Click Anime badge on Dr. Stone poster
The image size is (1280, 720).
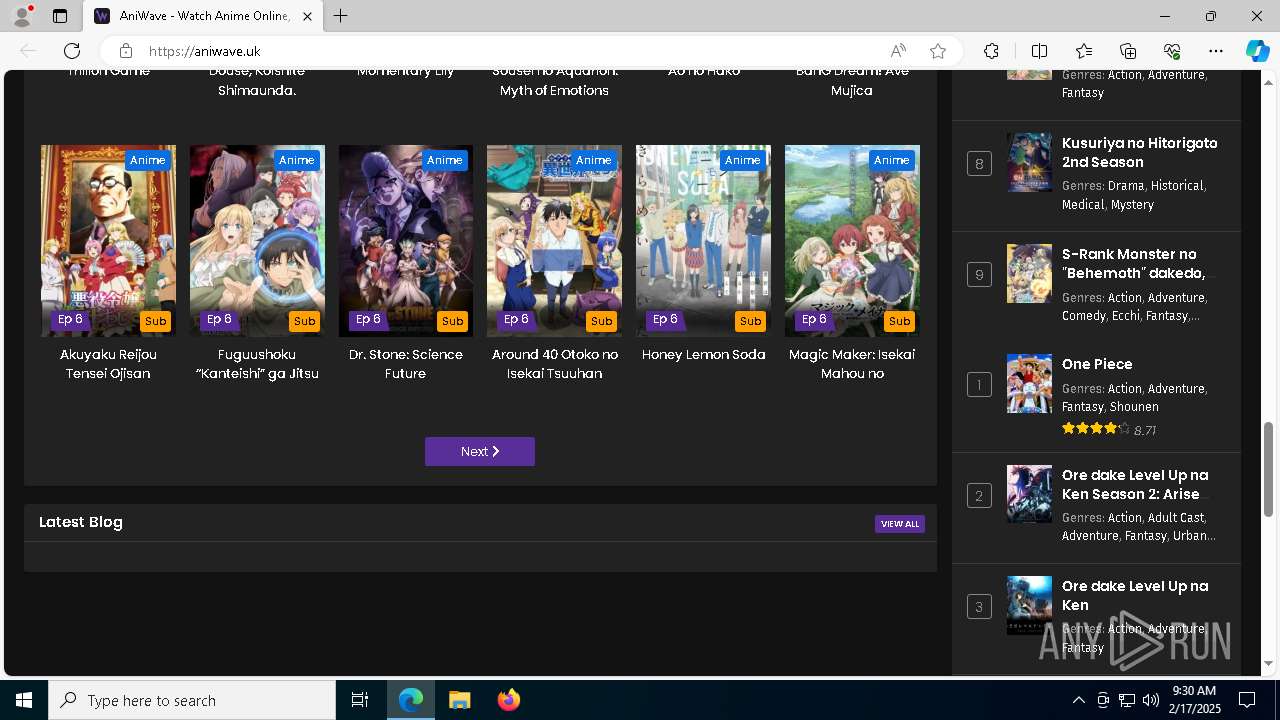coord(444,160)
